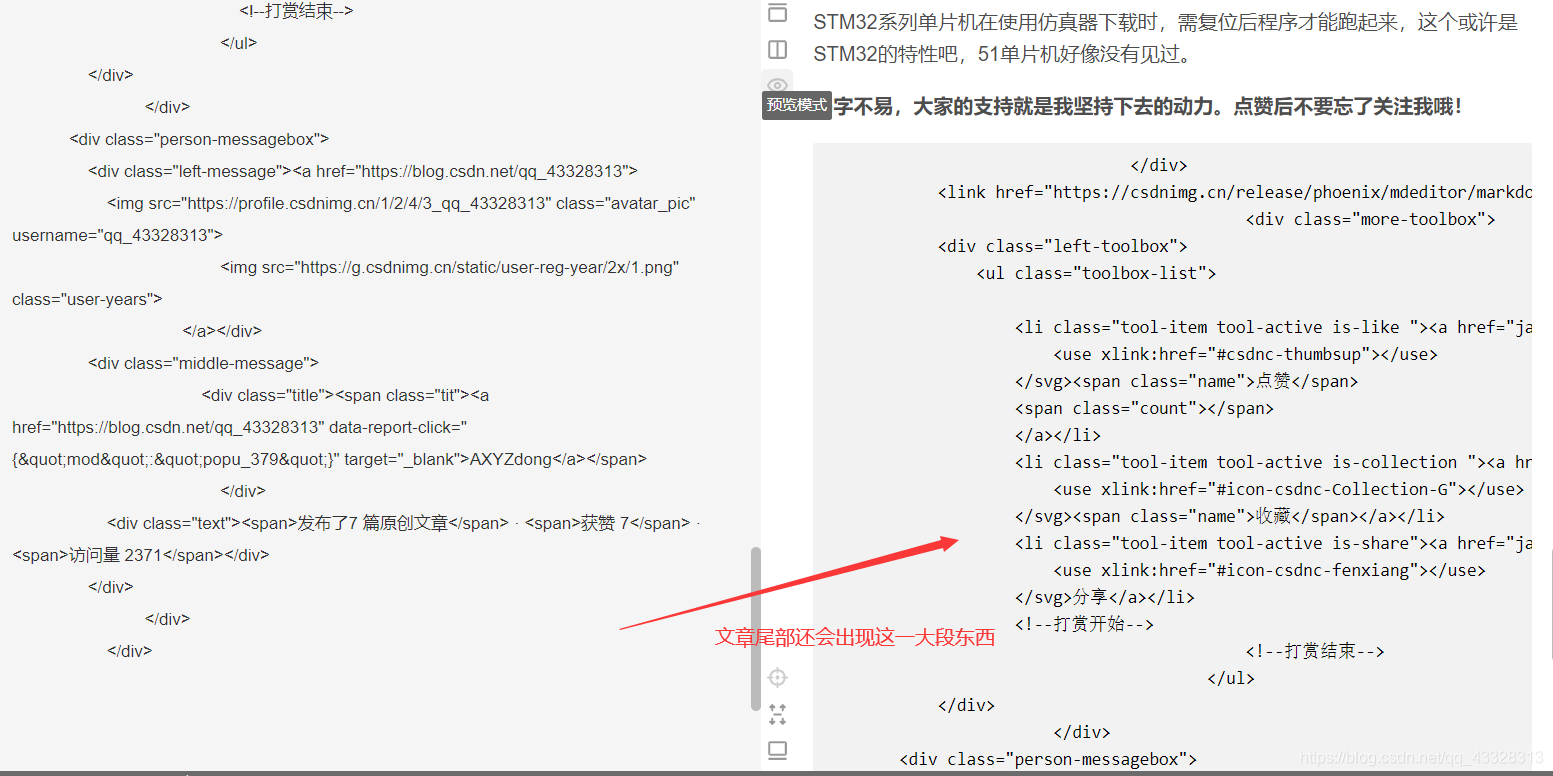Click the 点赞 span name line
Image resolution: width=1553 pixels, height=776 pixels.
tap(1186, 381)
